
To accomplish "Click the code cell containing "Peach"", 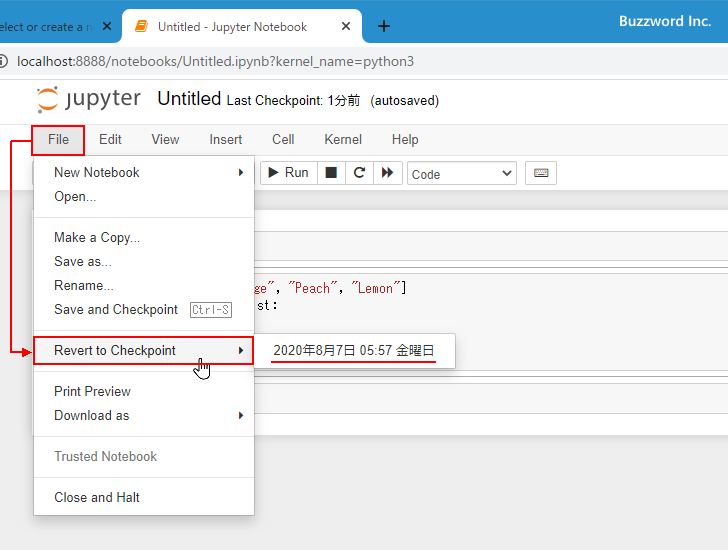I will click(x=491, y=322).
